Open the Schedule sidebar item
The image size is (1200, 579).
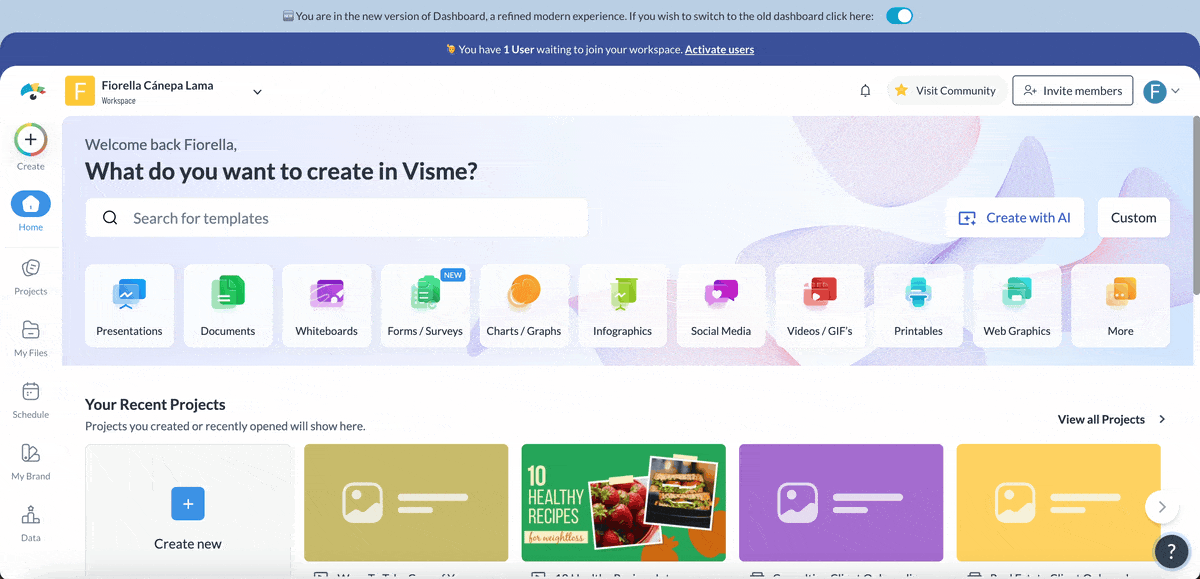31,399
